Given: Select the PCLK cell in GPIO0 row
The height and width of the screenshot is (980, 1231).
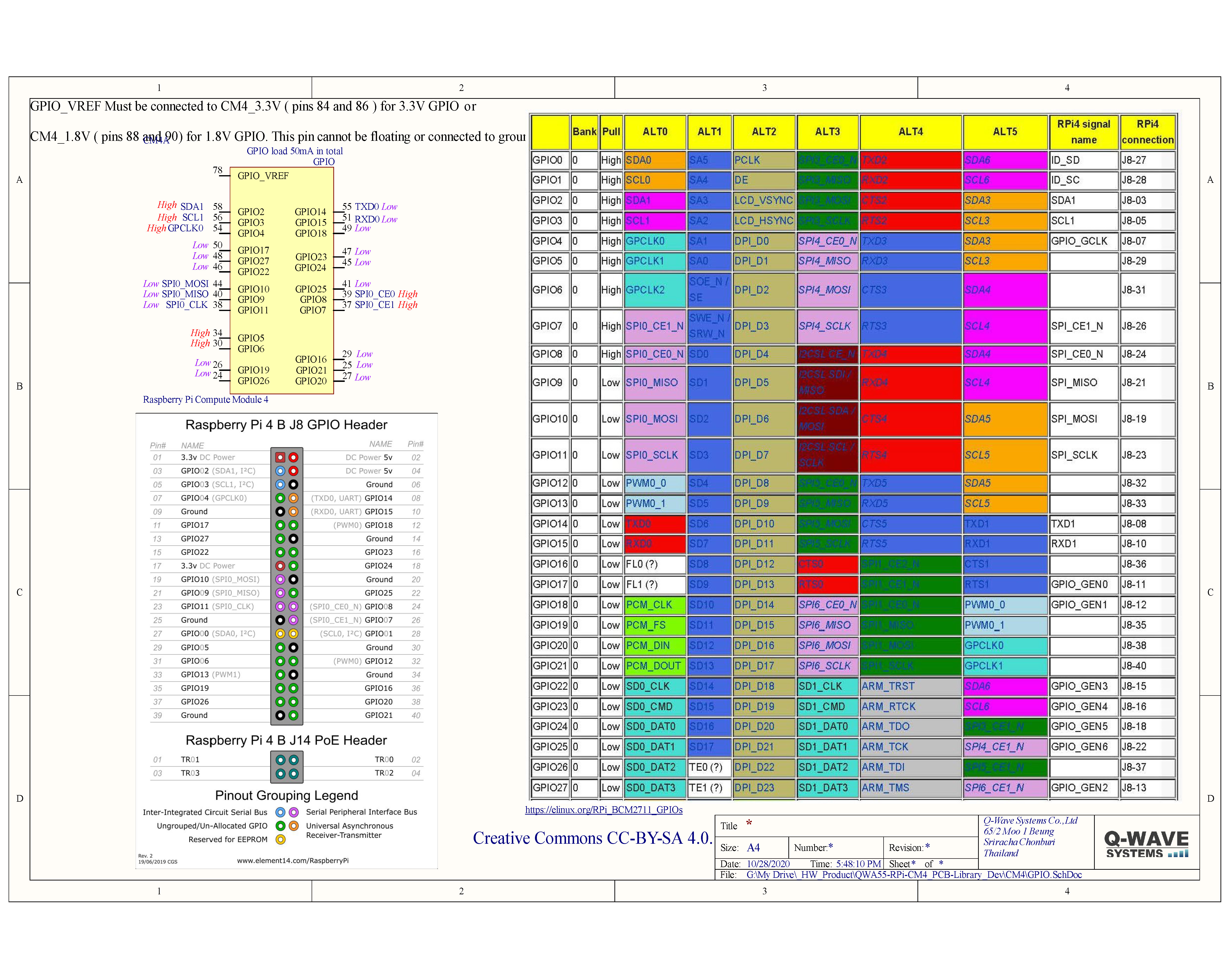Looking at the screenshot, I should tap(764, 160).
